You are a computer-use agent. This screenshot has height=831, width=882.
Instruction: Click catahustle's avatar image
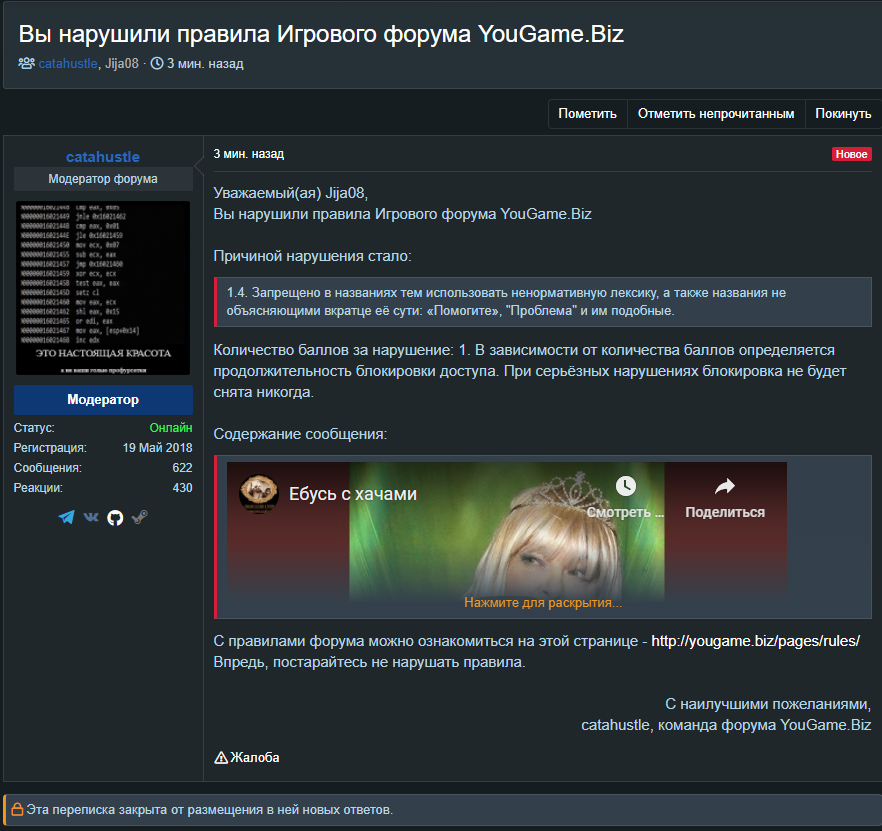coord(103,288)
